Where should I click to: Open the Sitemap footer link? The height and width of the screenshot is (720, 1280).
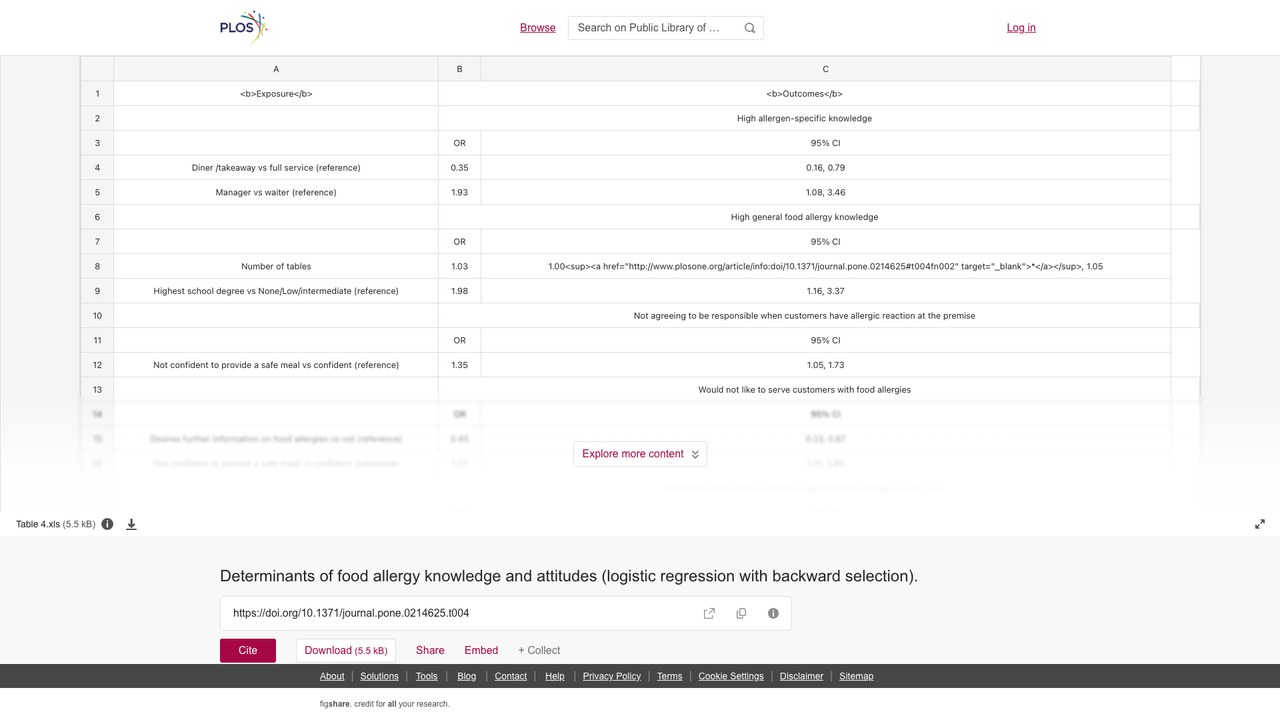856,676
